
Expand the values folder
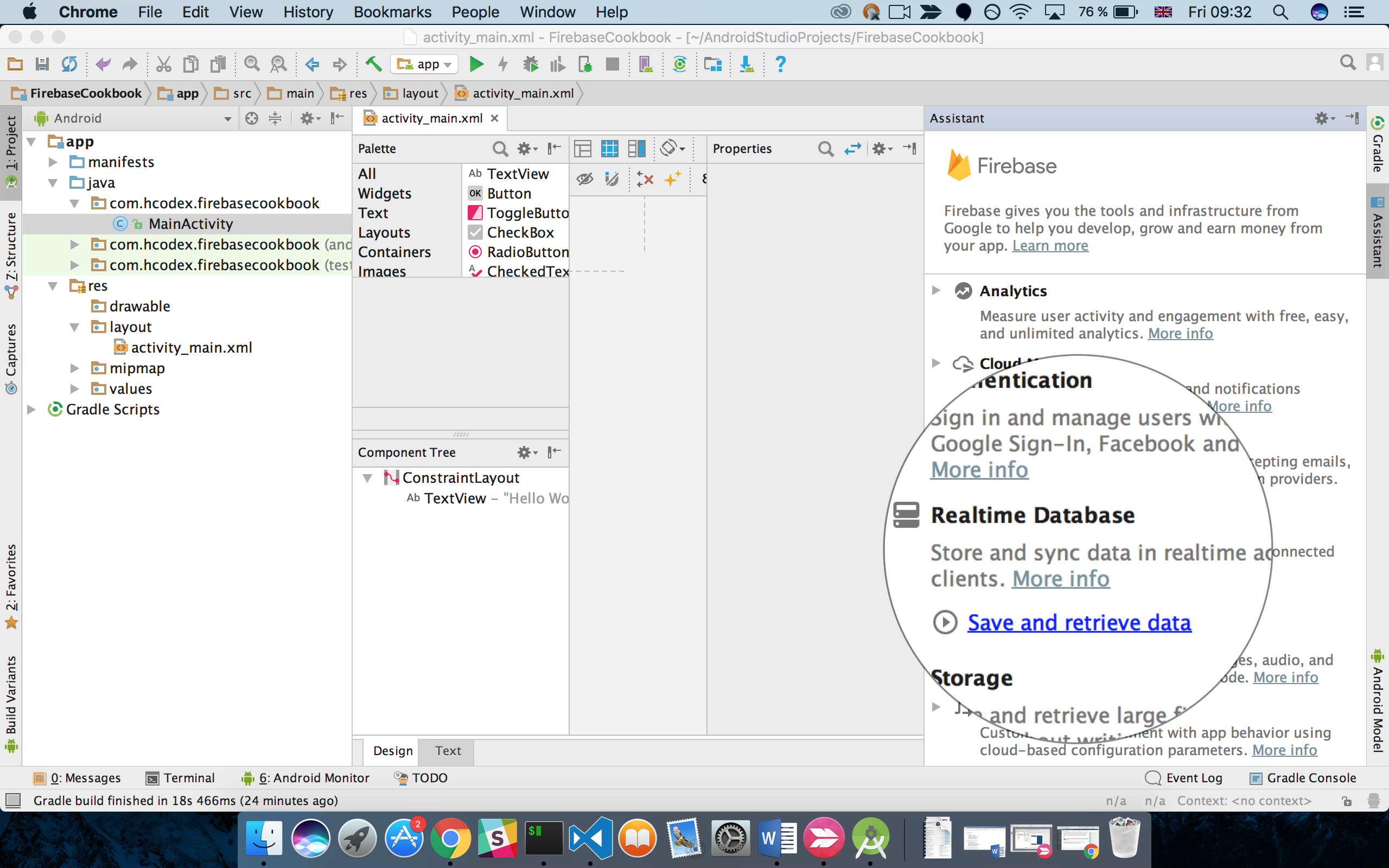(x=74, y=388)
